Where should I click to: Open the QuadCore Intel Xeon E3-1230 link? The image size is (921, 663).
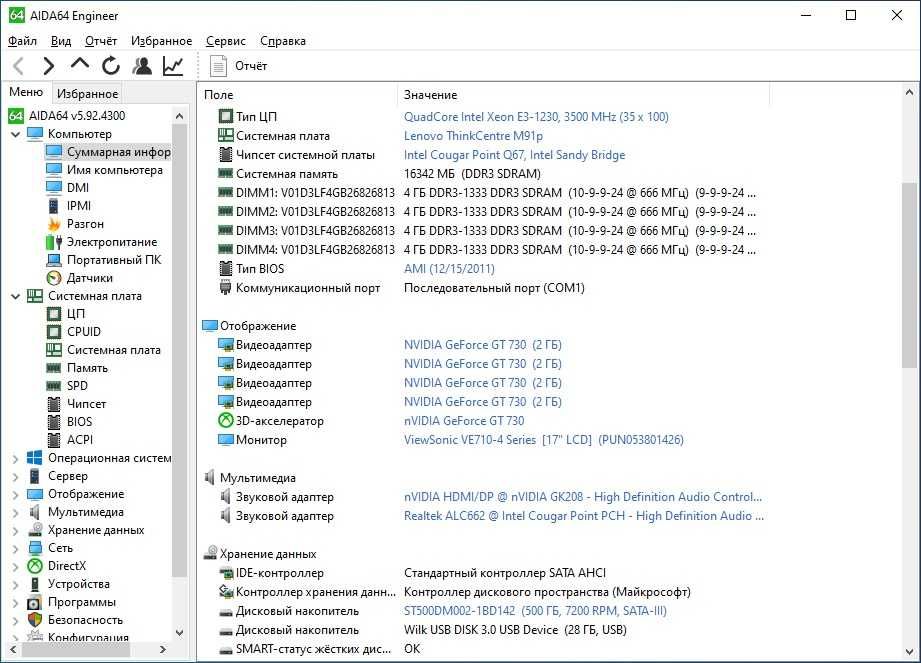(x=536, y=117)
